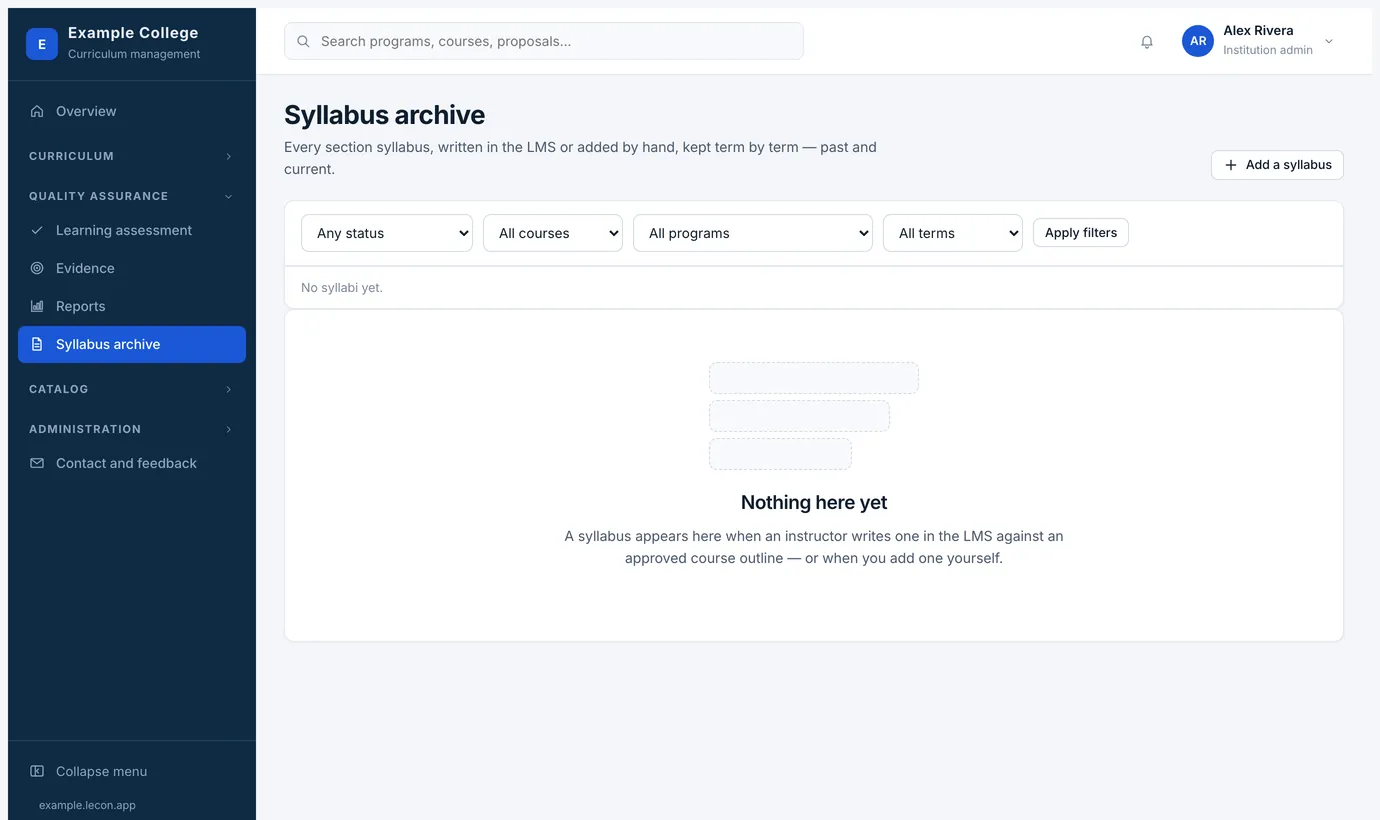The width and height of the screenshot is (1380, 820).
Task: Navigate to the Evidence page
Action: pos(132,268)
